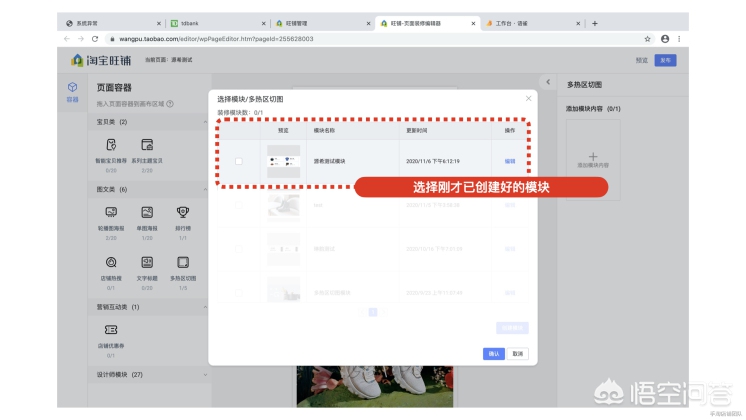Click the faded blue button above 确认
Image resolution: width=746 pixels, height=420 pixels.
click(512, 328)
